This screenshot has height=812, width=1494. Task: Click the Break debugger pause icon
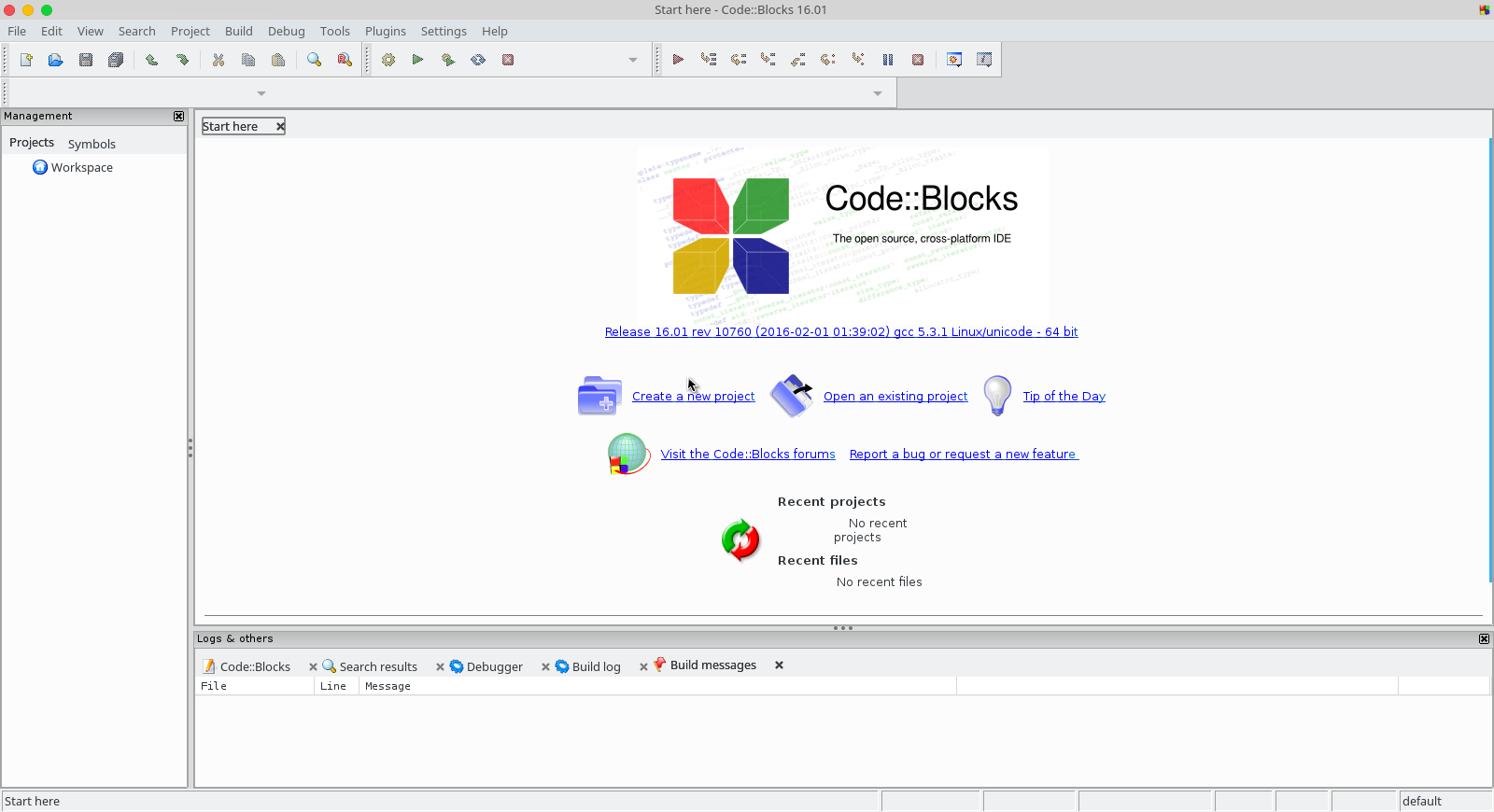click(888, 60)
